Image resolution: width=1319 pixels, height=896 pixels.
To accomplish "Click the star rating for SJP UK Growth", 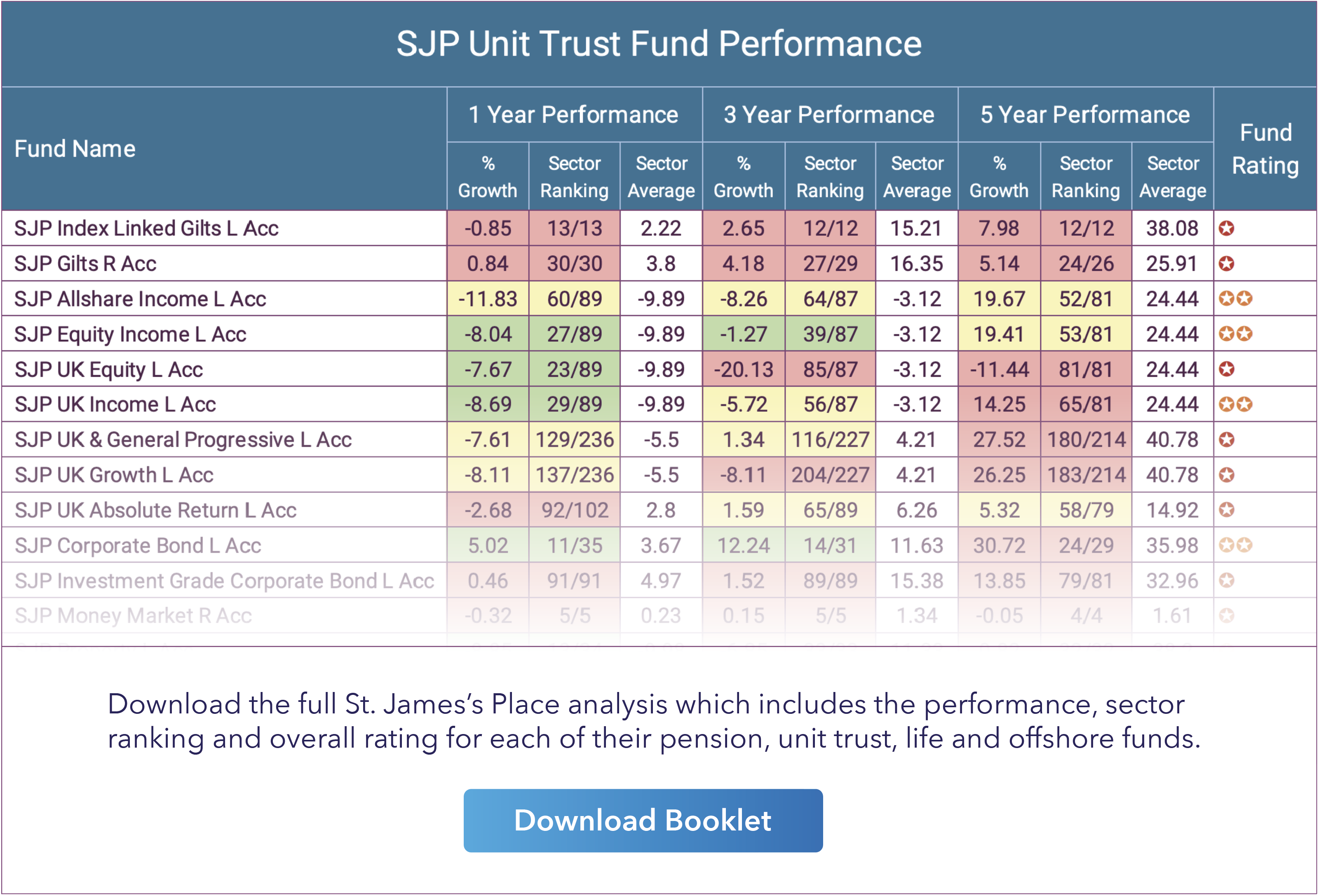I will pyautogui.click(x=1227, y=475).
